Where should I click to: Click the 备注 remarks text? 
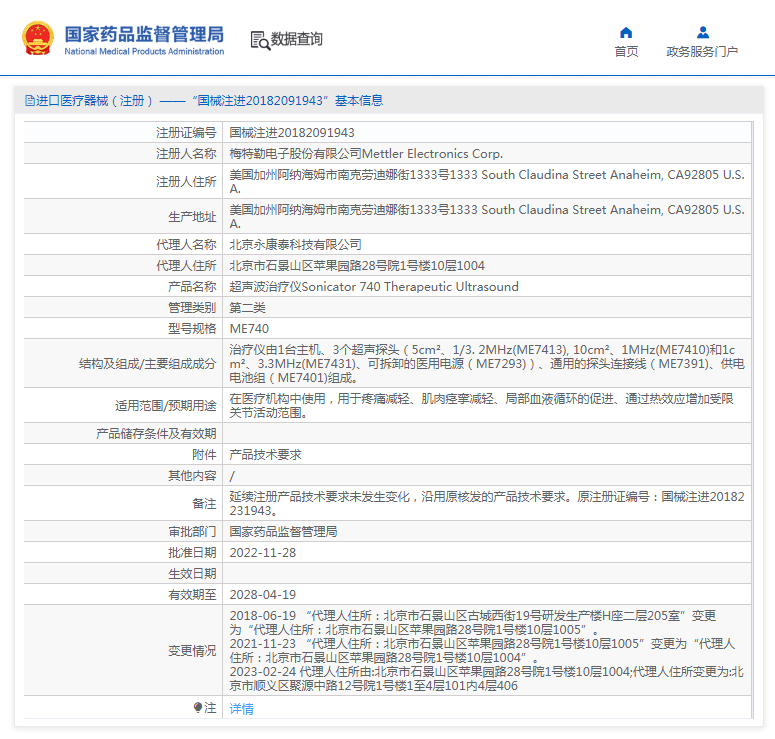(x=487, y=503)
